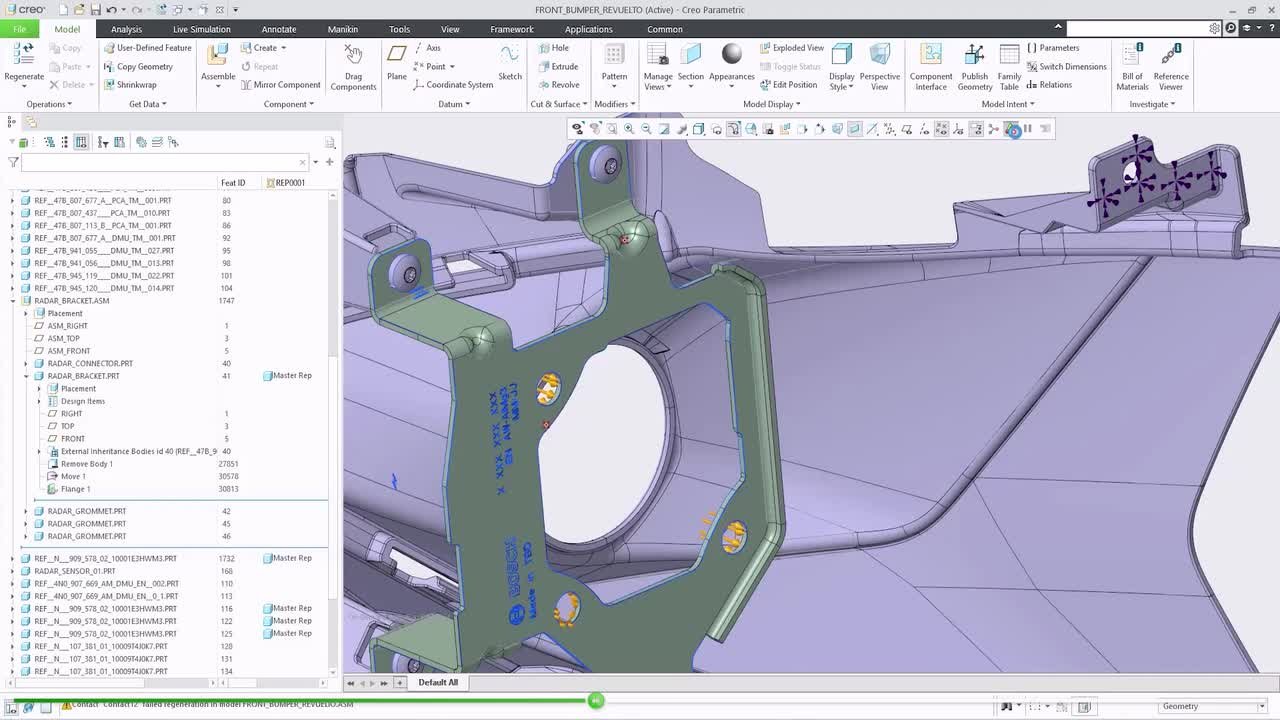This screenshot has height=720, width=1280.
Task: Open Manage Views icon
Action: coord(658,56)
